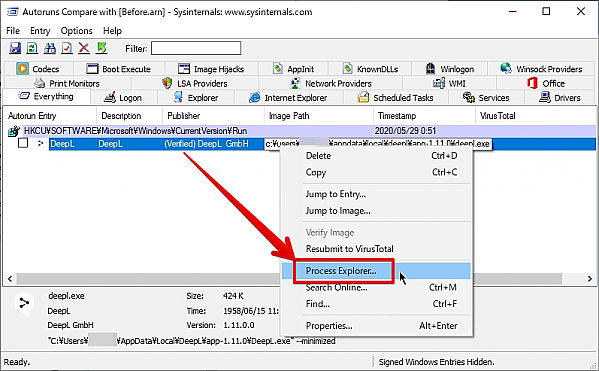This screenshot has width=599, height=371.
Task: Sort by the Image Path column header
Action: coord(319,116)
